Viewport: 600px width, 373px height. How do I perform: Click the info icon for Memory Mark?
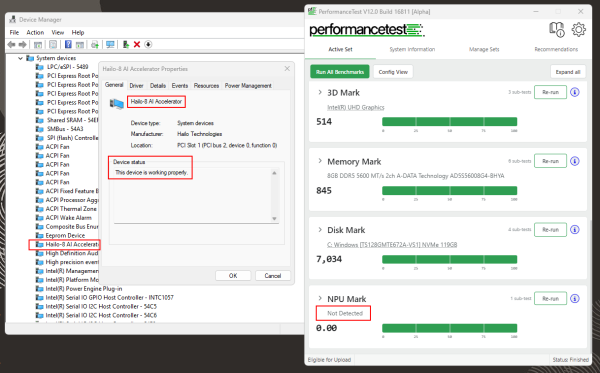tap(575, 161)
